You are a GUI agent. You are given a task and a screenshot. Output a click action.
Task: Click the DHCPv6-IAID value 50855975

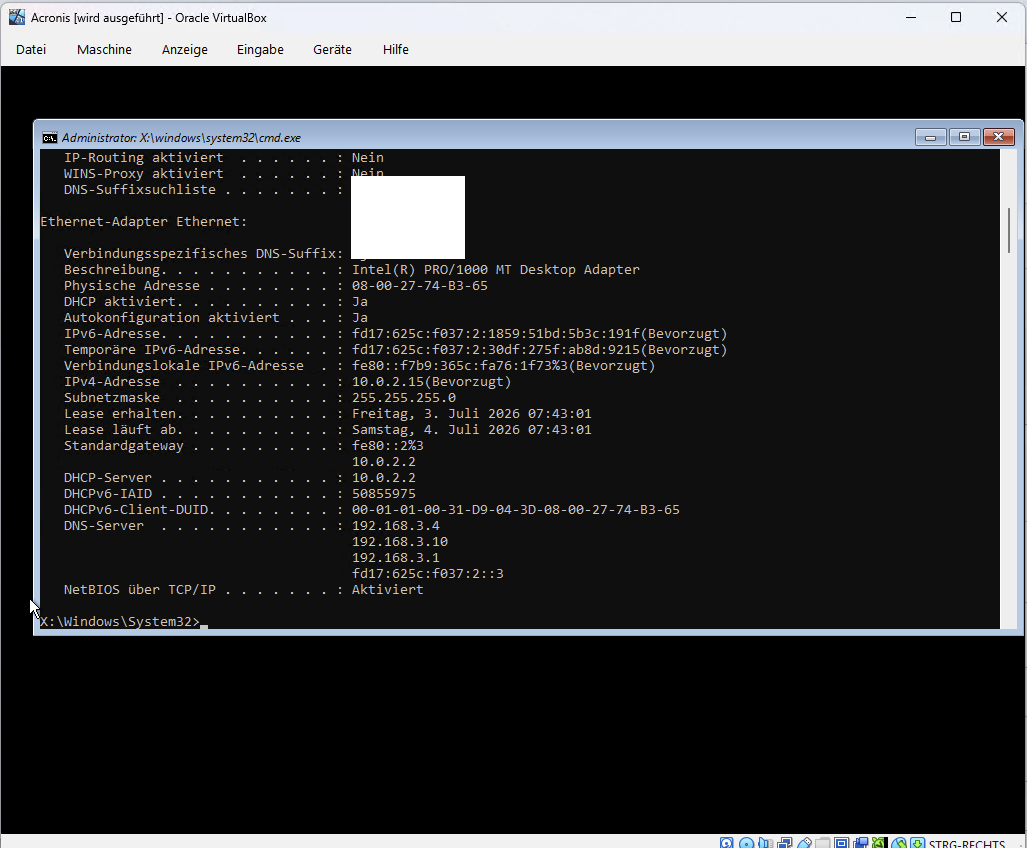click(384, 494)
